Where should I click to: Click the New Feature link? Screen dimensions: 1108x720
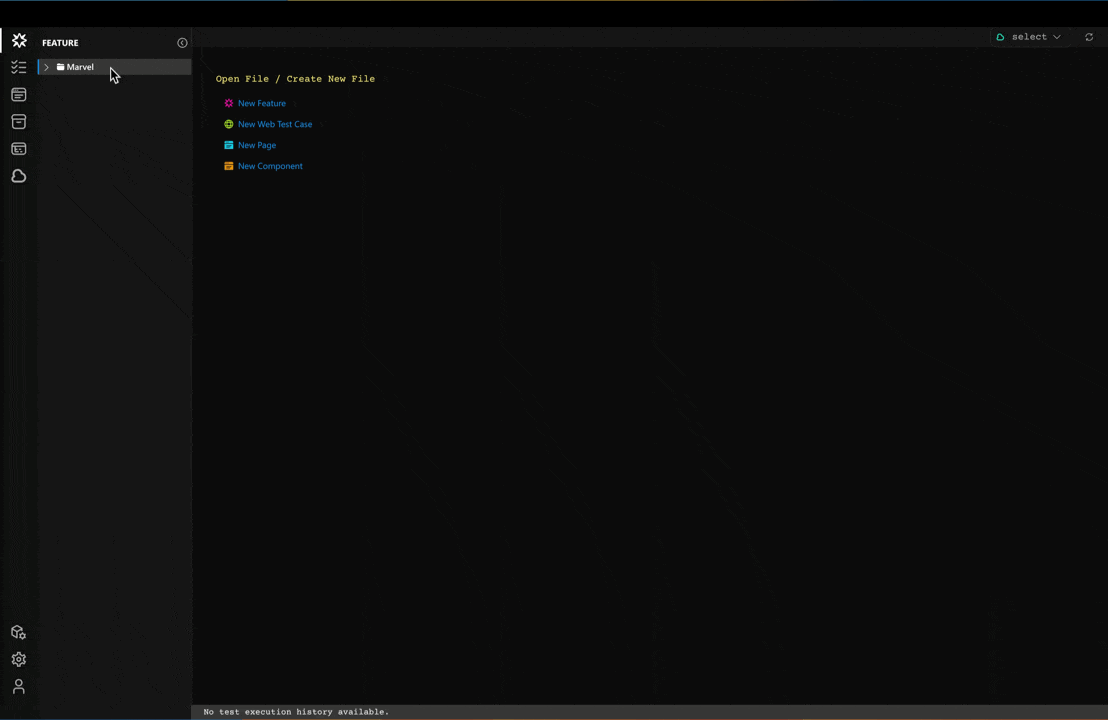point(261,103)
